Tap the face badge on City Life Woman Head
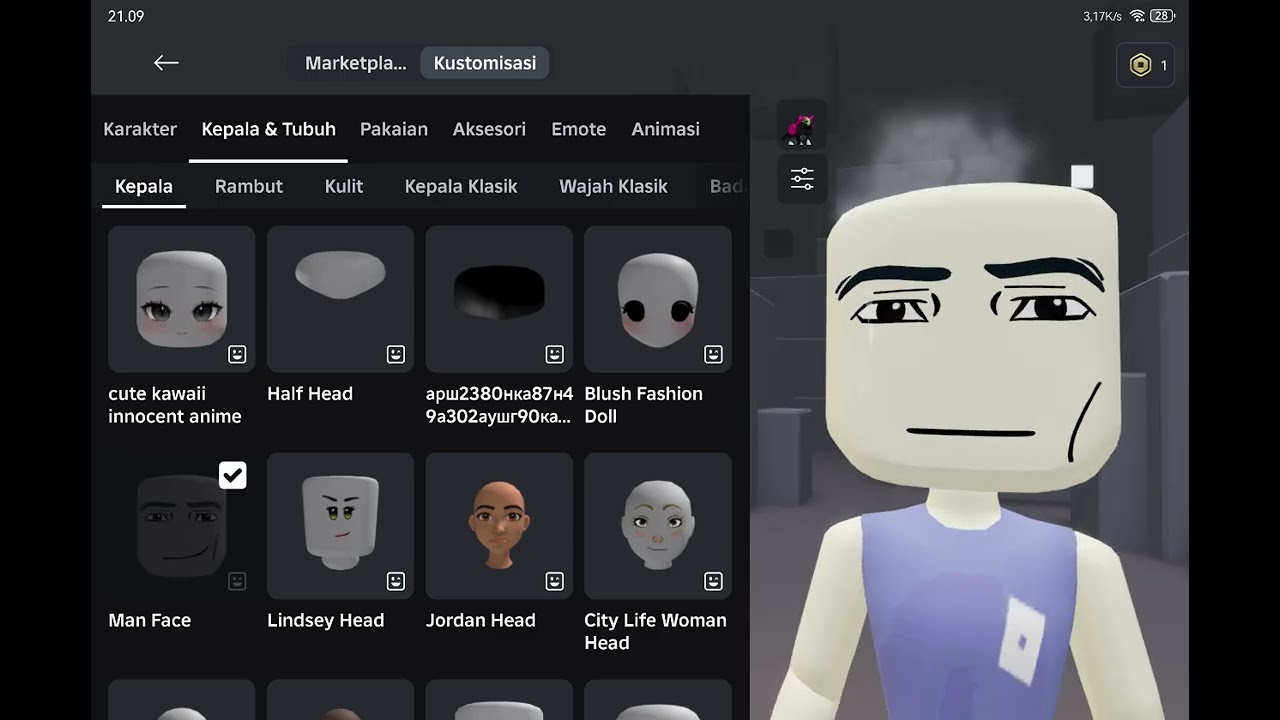Viewport: 1280px width, 720px height. click(x=713, y=581)
